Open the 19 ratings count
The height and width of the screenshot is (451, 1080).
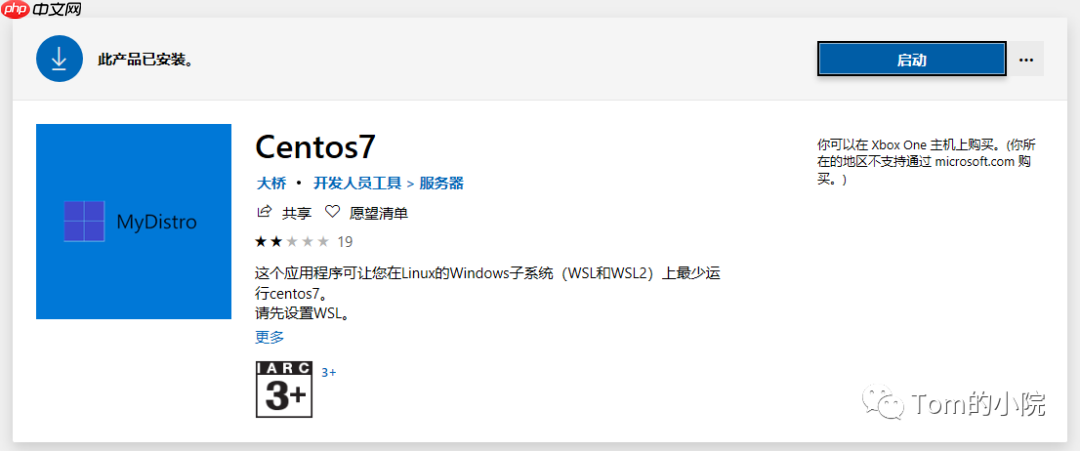click(x=345, y=242)
